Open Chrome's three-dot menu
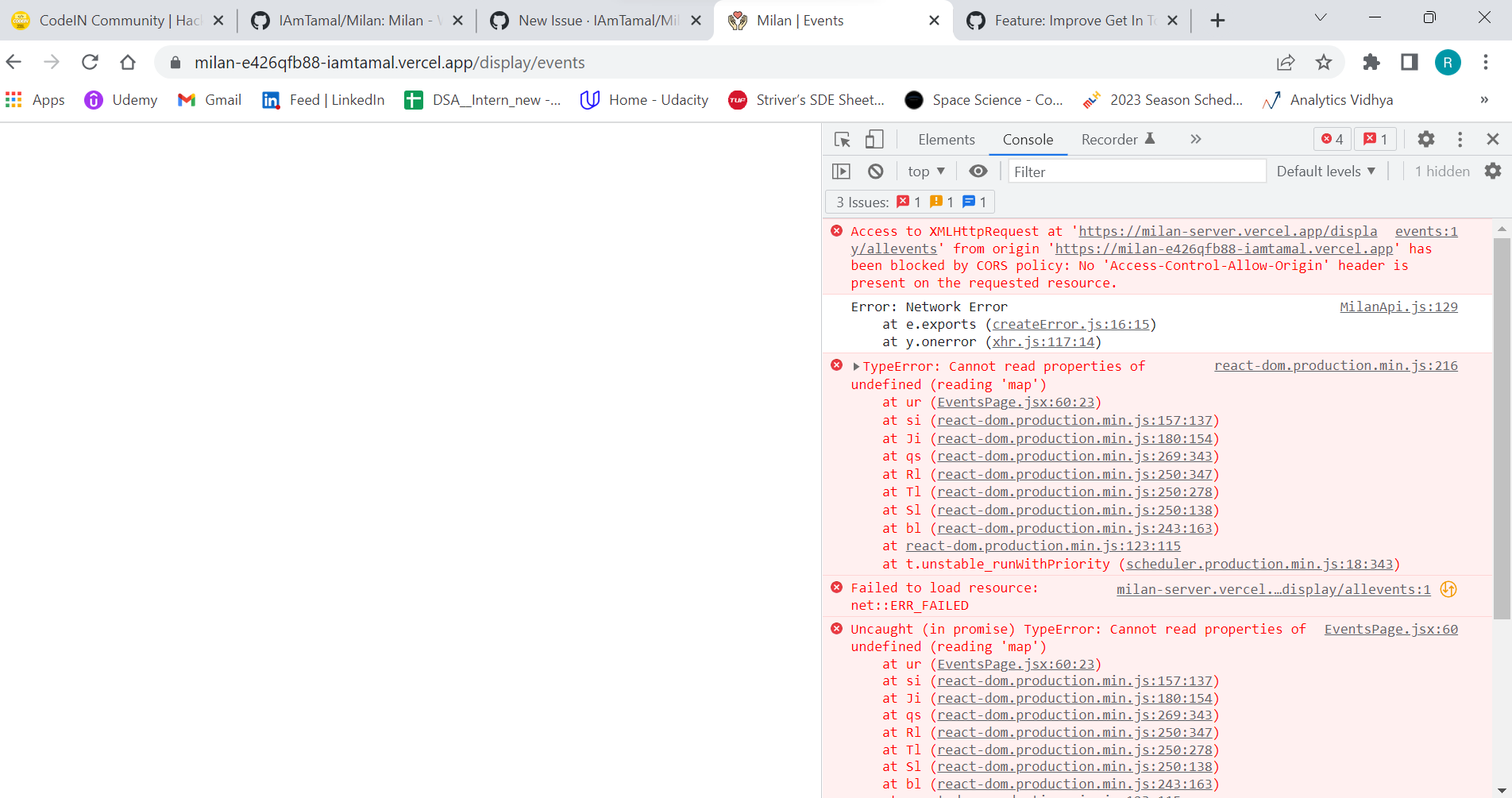1512x798 pixels. tap(1486, 62)
